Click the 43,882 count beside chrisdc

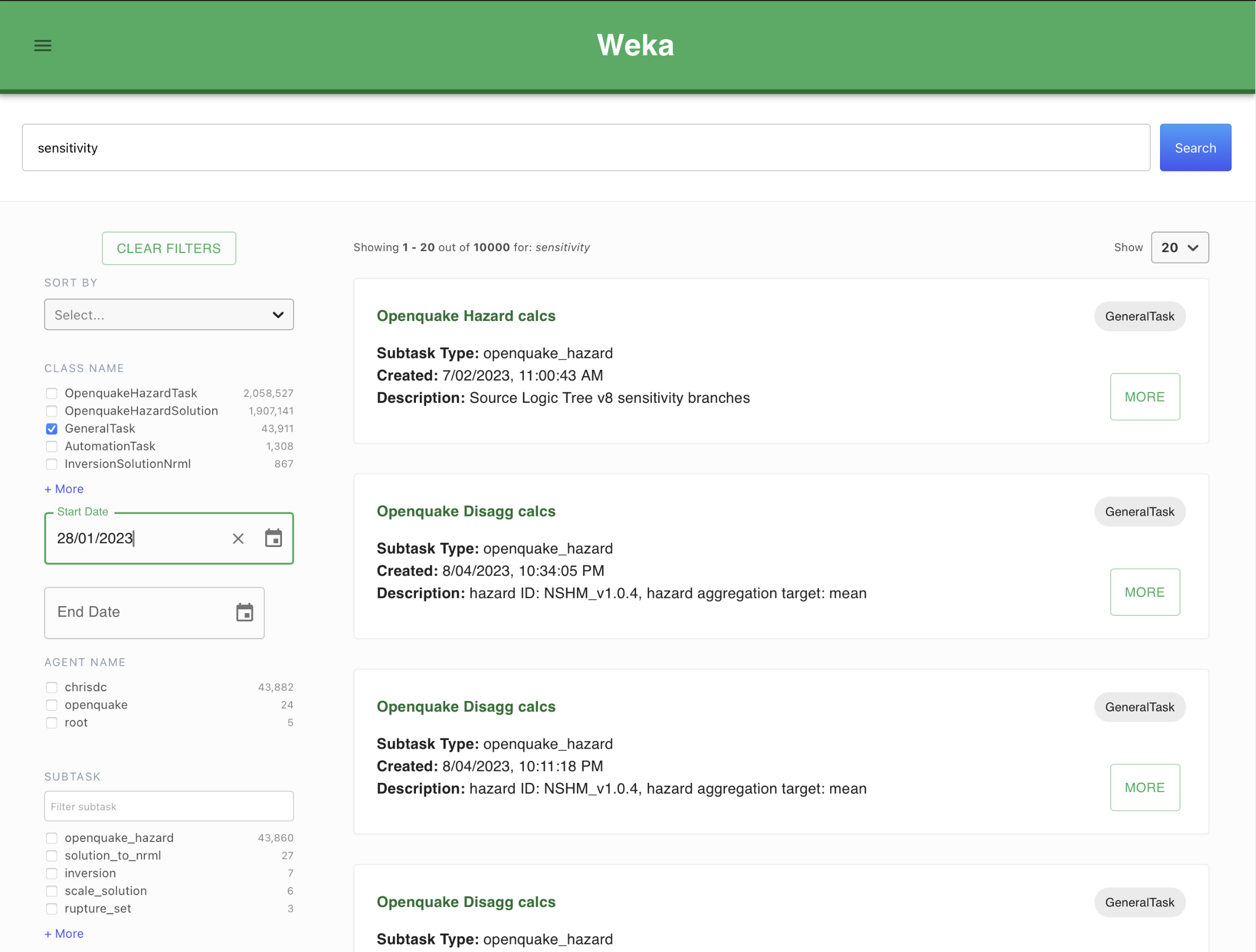point(276,687)
